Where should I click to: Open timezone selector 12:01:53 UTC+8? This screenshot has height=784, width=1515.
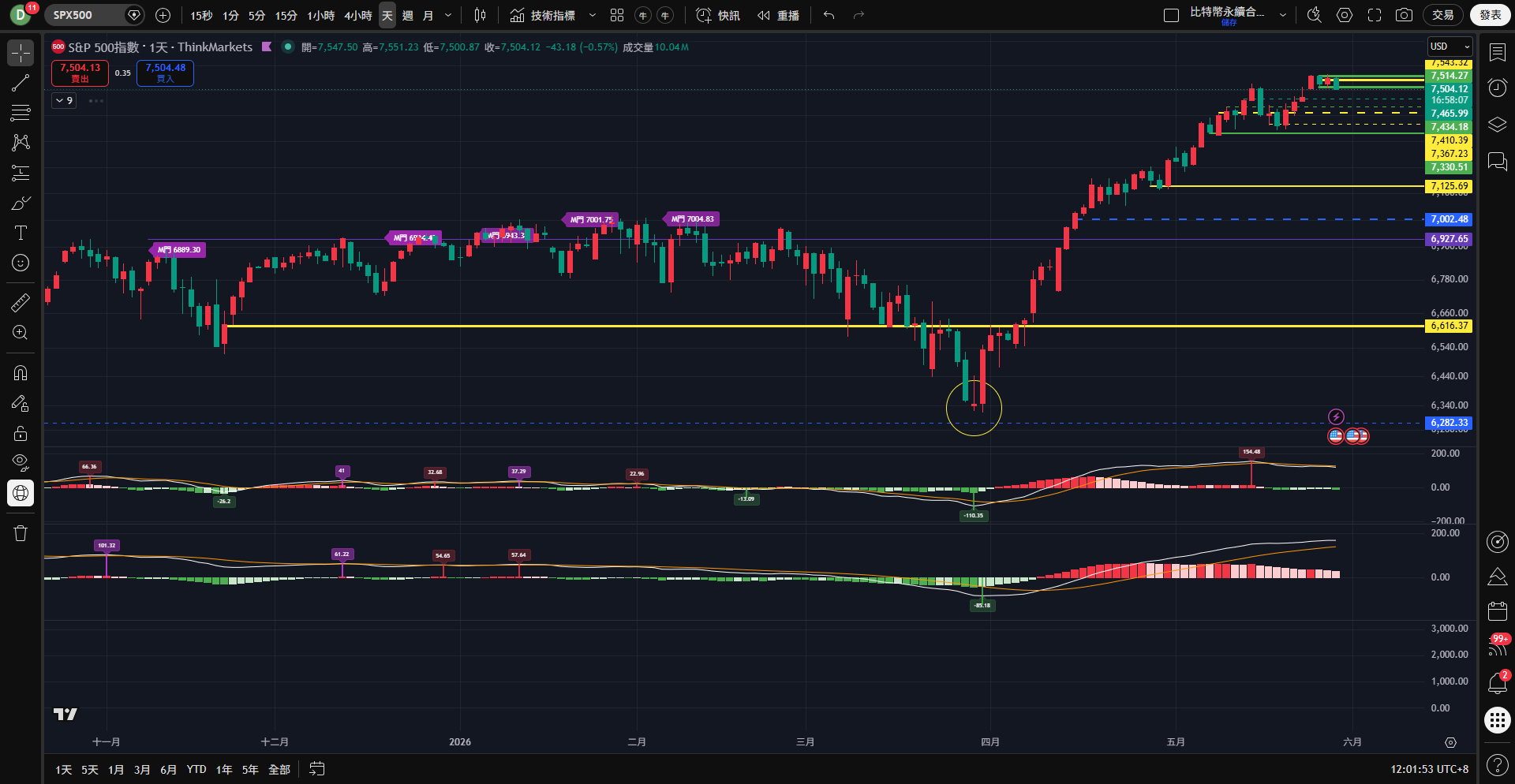pos(1429,769)
